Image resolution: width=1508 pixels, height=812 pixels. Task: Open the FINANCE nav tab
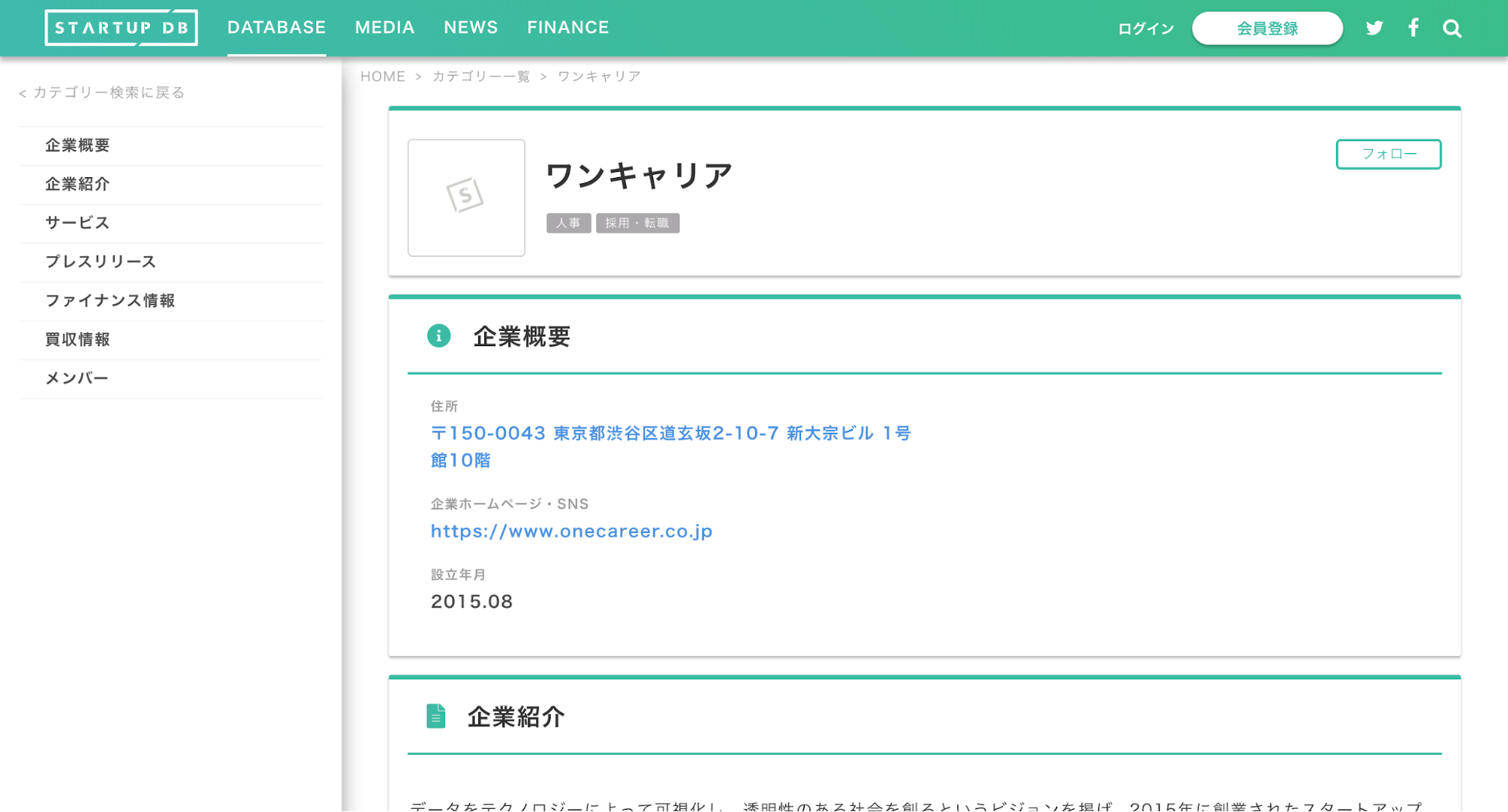(x=568, y=28)
